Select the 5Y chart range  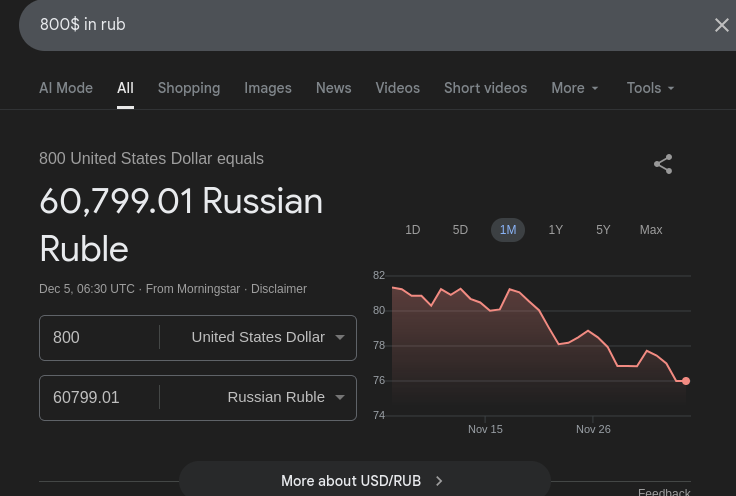click(x=603, y=230)
